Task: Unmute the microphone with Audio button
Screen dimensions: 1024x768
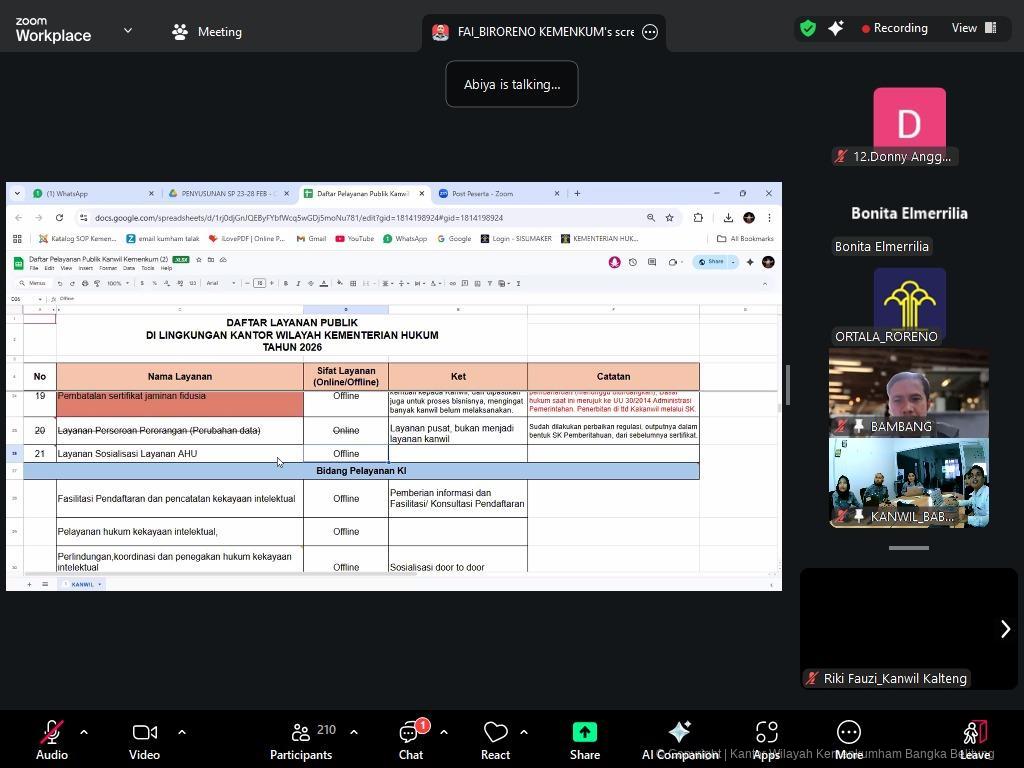Action: (52, 741)
